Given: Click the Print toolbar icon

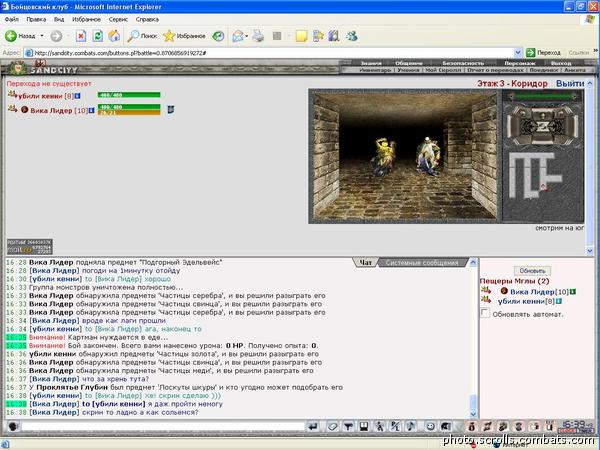Looking at the screenshot, I should 259,36.
